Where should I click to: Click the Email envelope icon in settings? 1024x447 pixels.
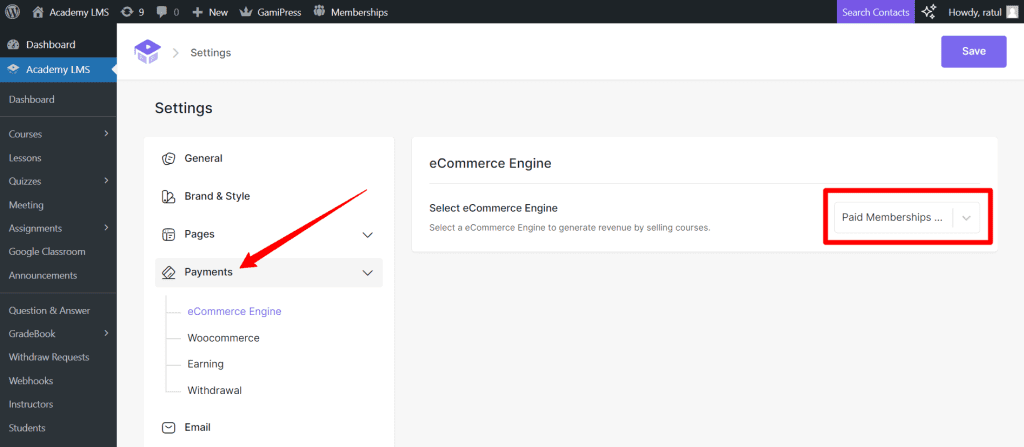coord(168,427)
